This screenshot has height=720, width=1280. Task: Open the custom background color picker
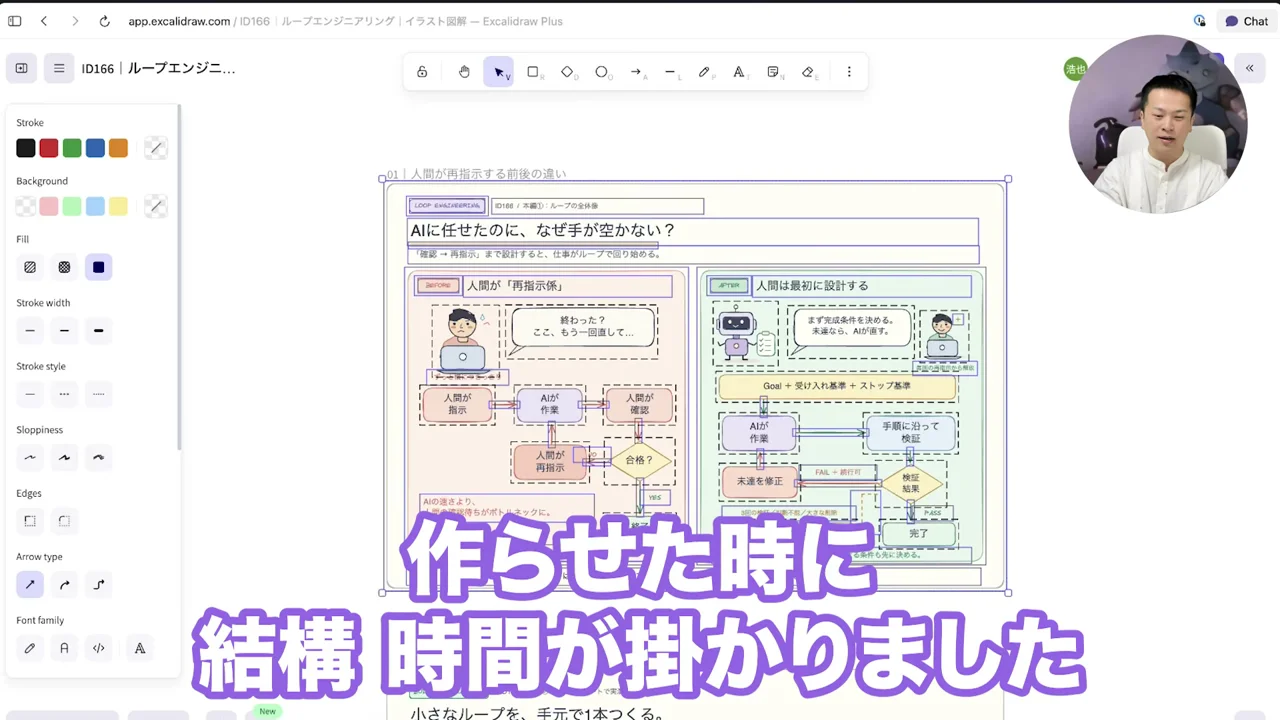[x=155, y=206]
